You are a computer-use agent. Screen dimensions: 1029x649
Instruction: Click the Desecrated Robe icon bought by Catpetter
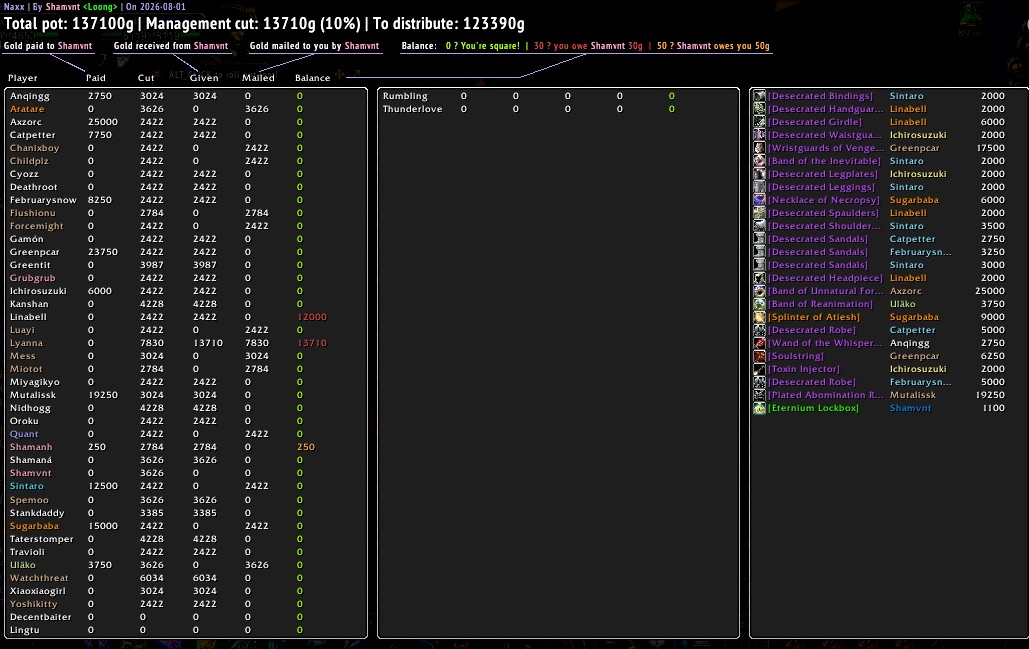[x=759, y=330]
